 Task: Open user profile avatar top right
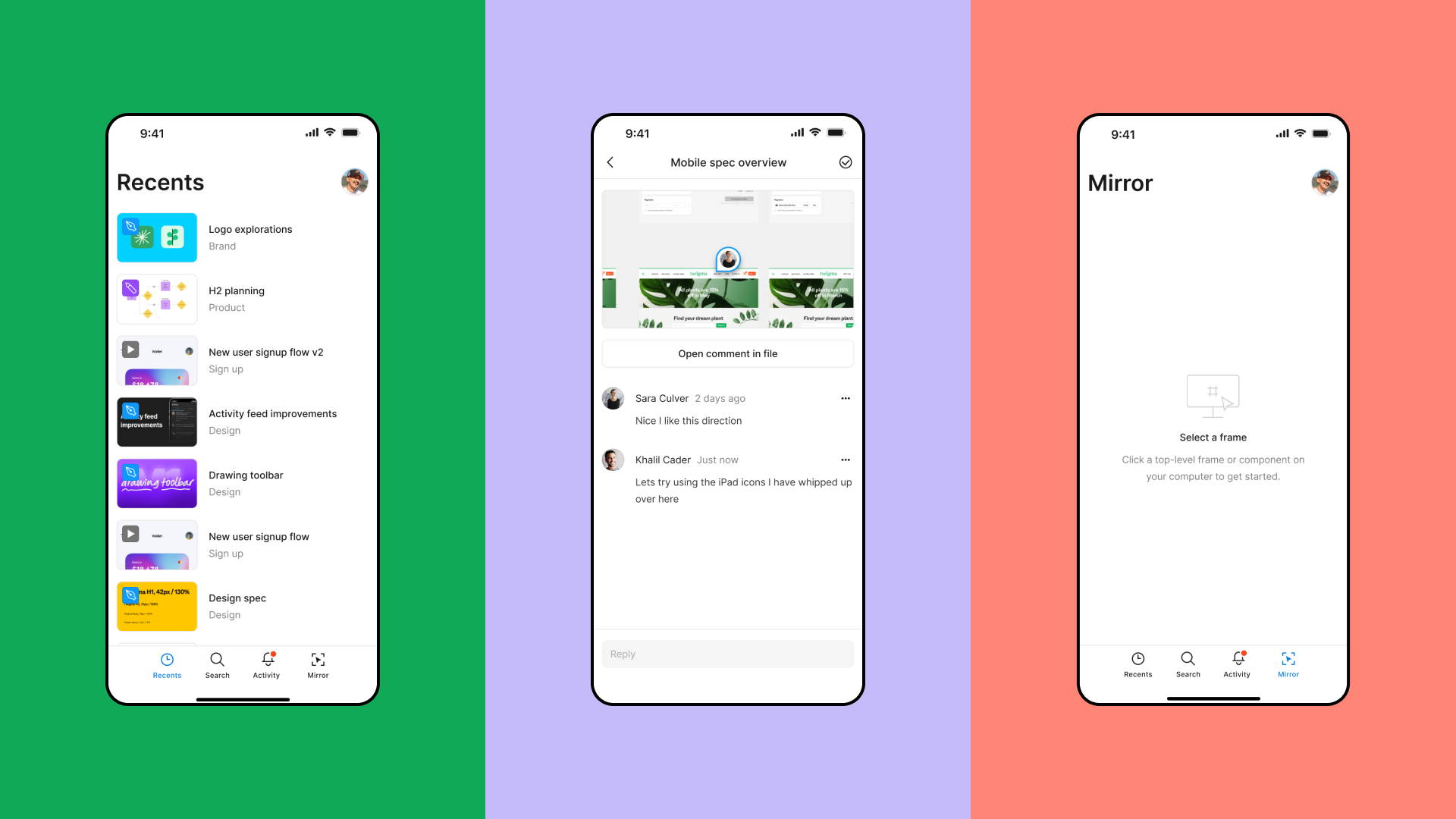click(x=1324, y=182)
